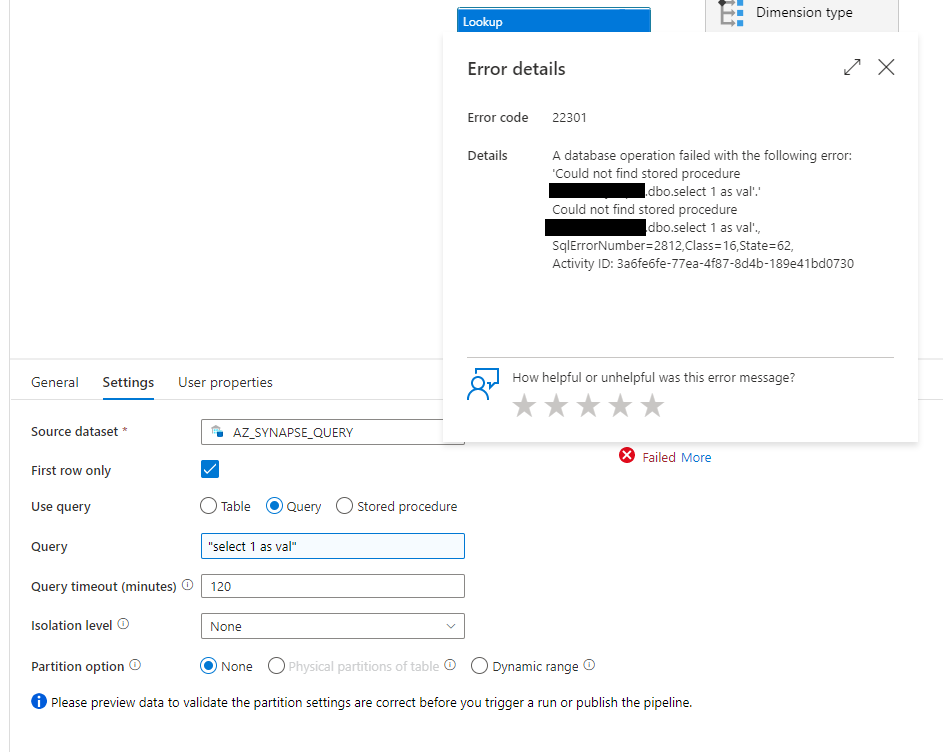
Task: Click the dataset icon beside AZ_SYNAPSE_QUERY
Action: click(x=216, y=432)
